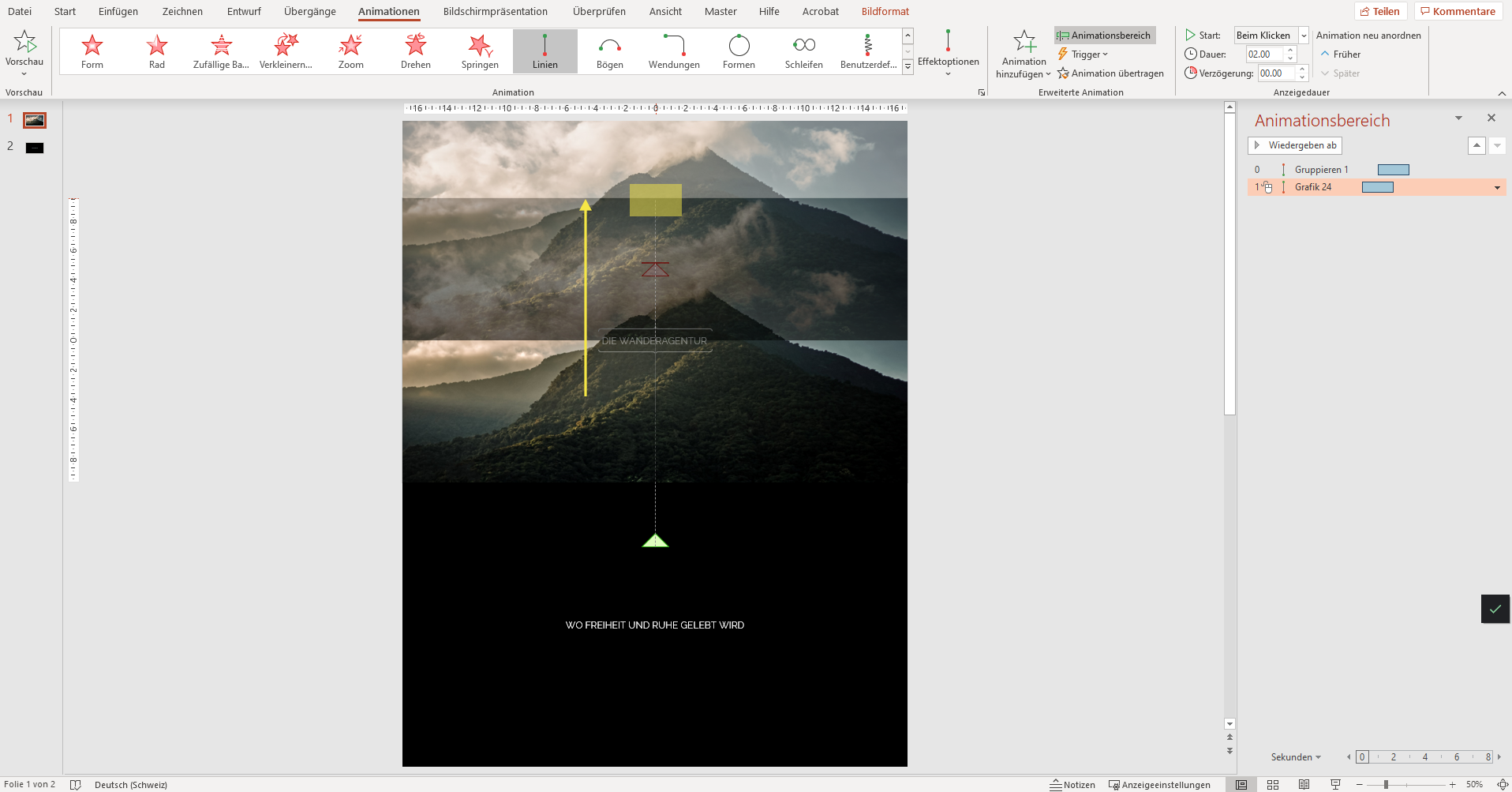Start the Vorschau playback
Image resolution: width=1512 pixels, height=792 pixels.
[24, 47]
